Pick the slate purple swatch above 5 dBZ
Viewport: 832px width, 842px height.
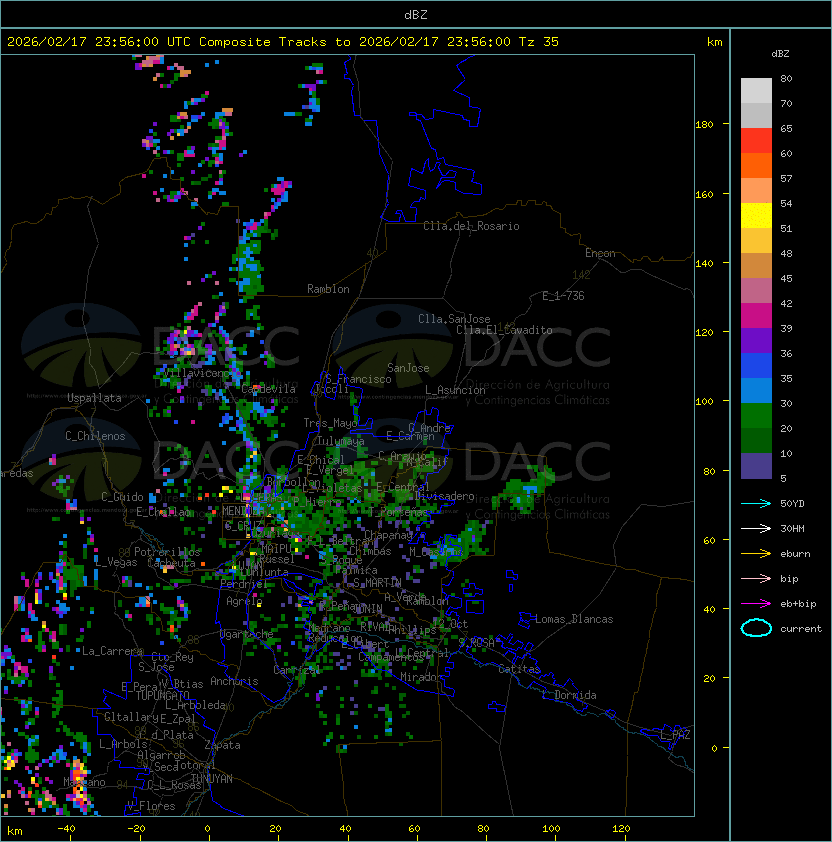[x=756, y=466]
